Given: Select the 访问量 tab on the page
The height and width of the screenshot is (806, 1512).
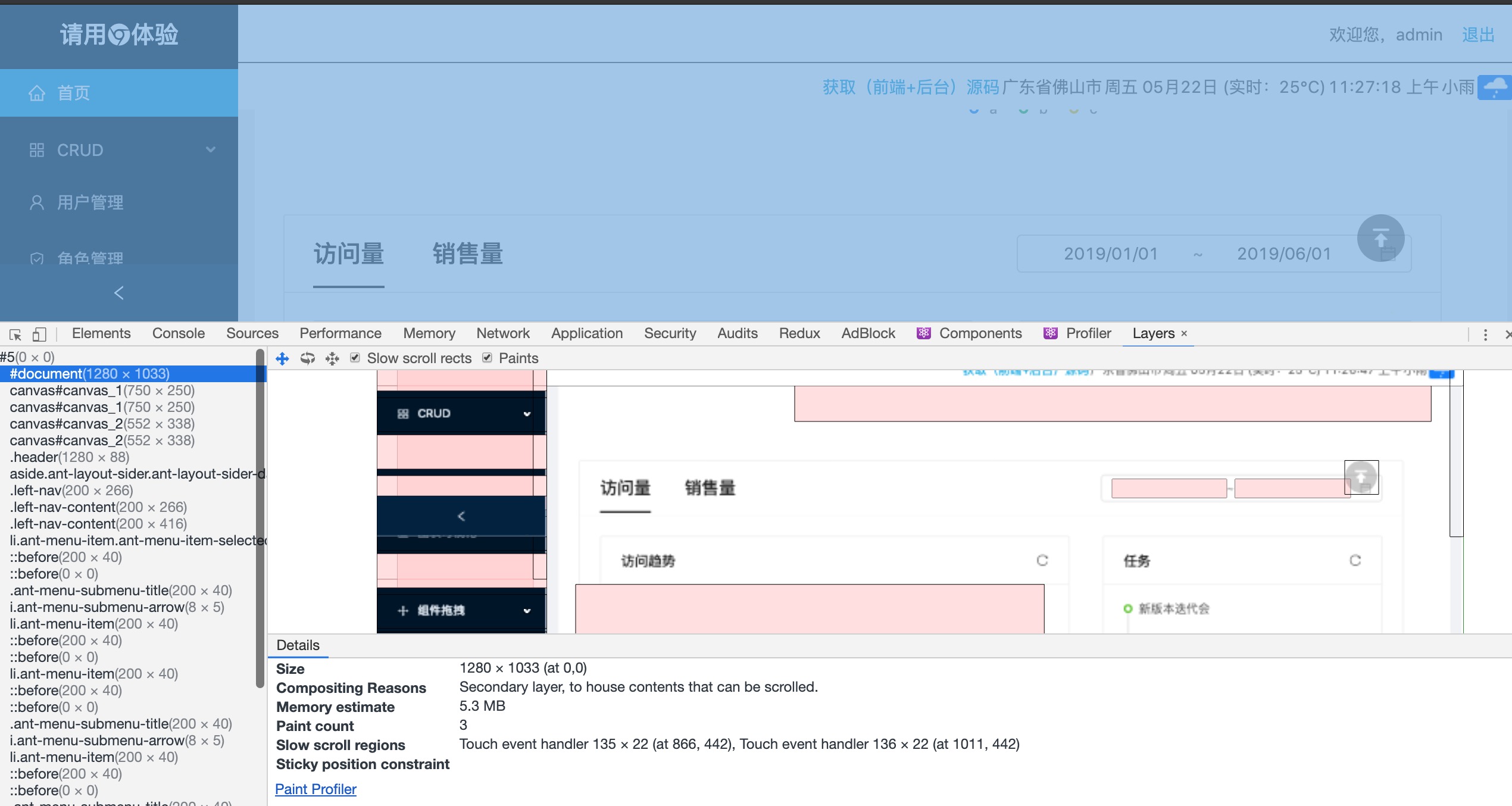Looking at the screenshot, I should 349,254.
